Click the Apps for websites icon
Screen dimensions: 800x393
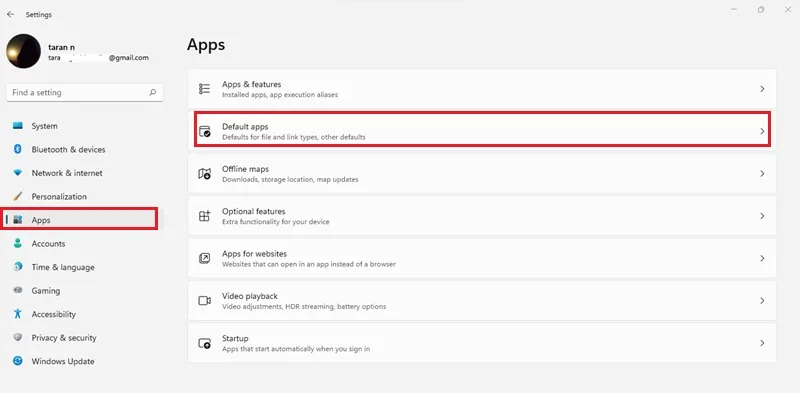(204, 258)
